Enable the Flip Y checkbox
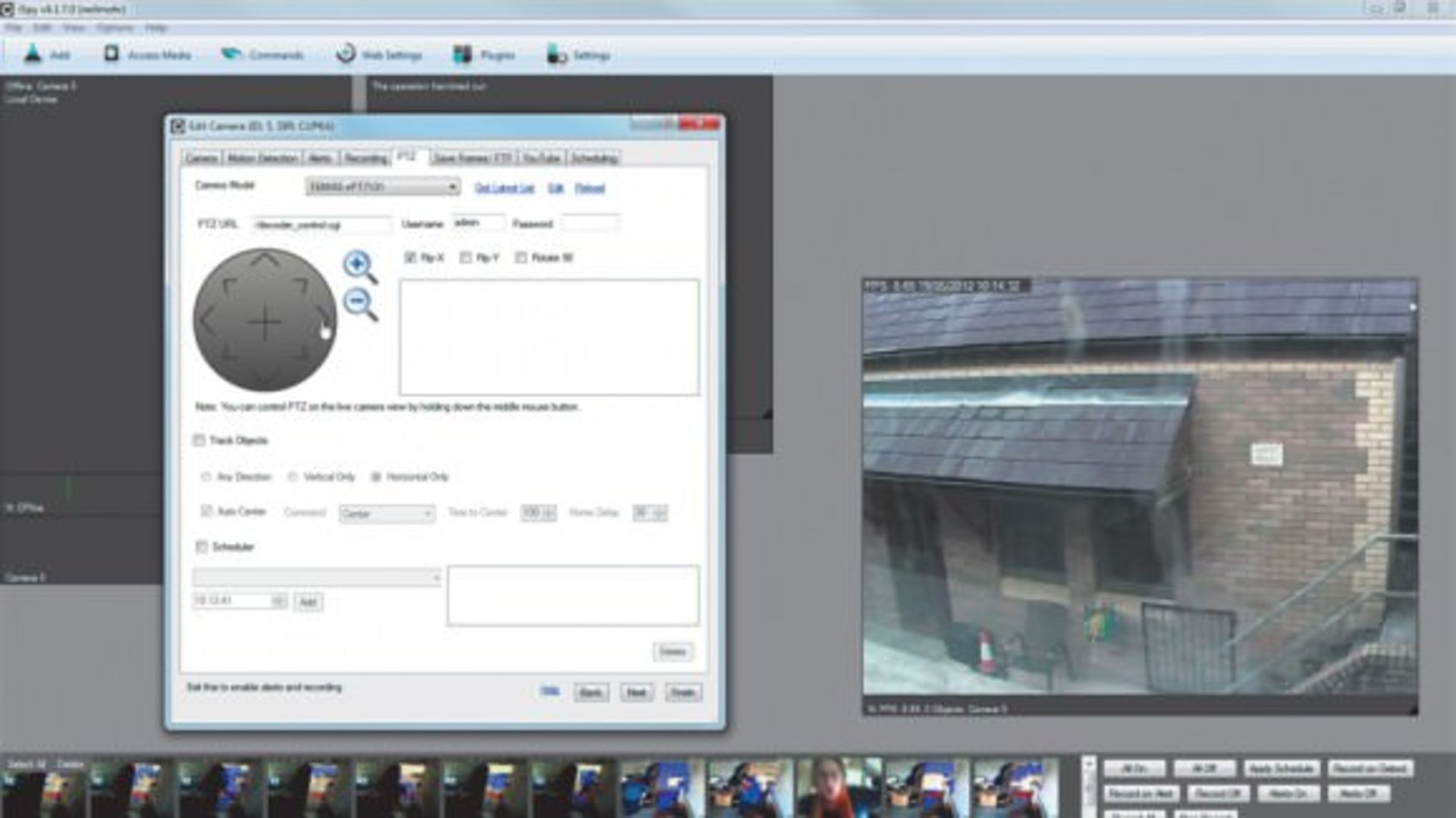Screen dimensions: 1456x818 click(x=466, y=258)
